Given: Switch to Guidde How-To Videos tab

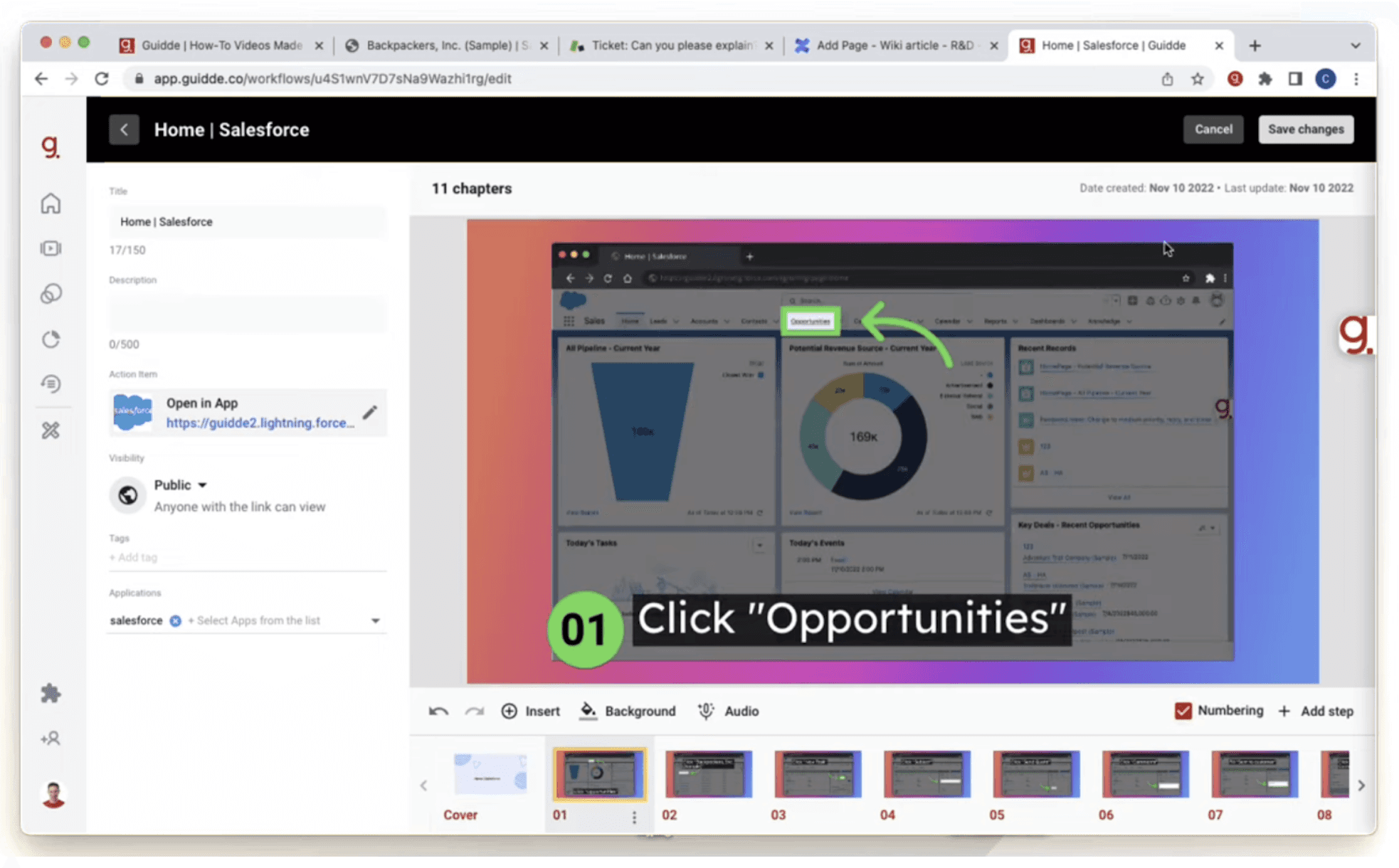Looking at the screenshot, I should pyautogui.click(x=221, y=46).
